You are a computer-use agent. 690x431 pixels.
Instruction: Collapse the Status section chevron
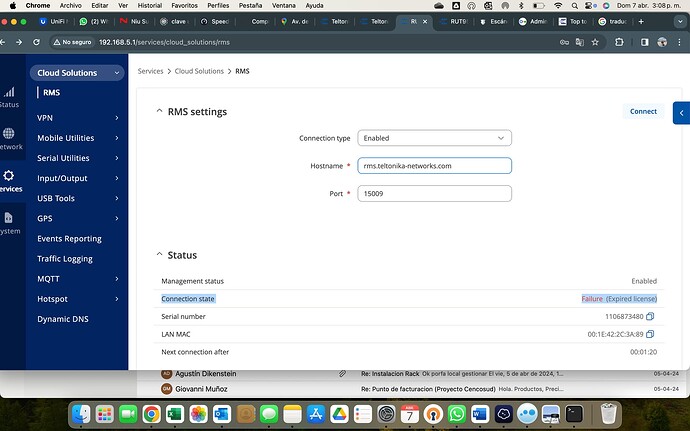tap(159, 254)
